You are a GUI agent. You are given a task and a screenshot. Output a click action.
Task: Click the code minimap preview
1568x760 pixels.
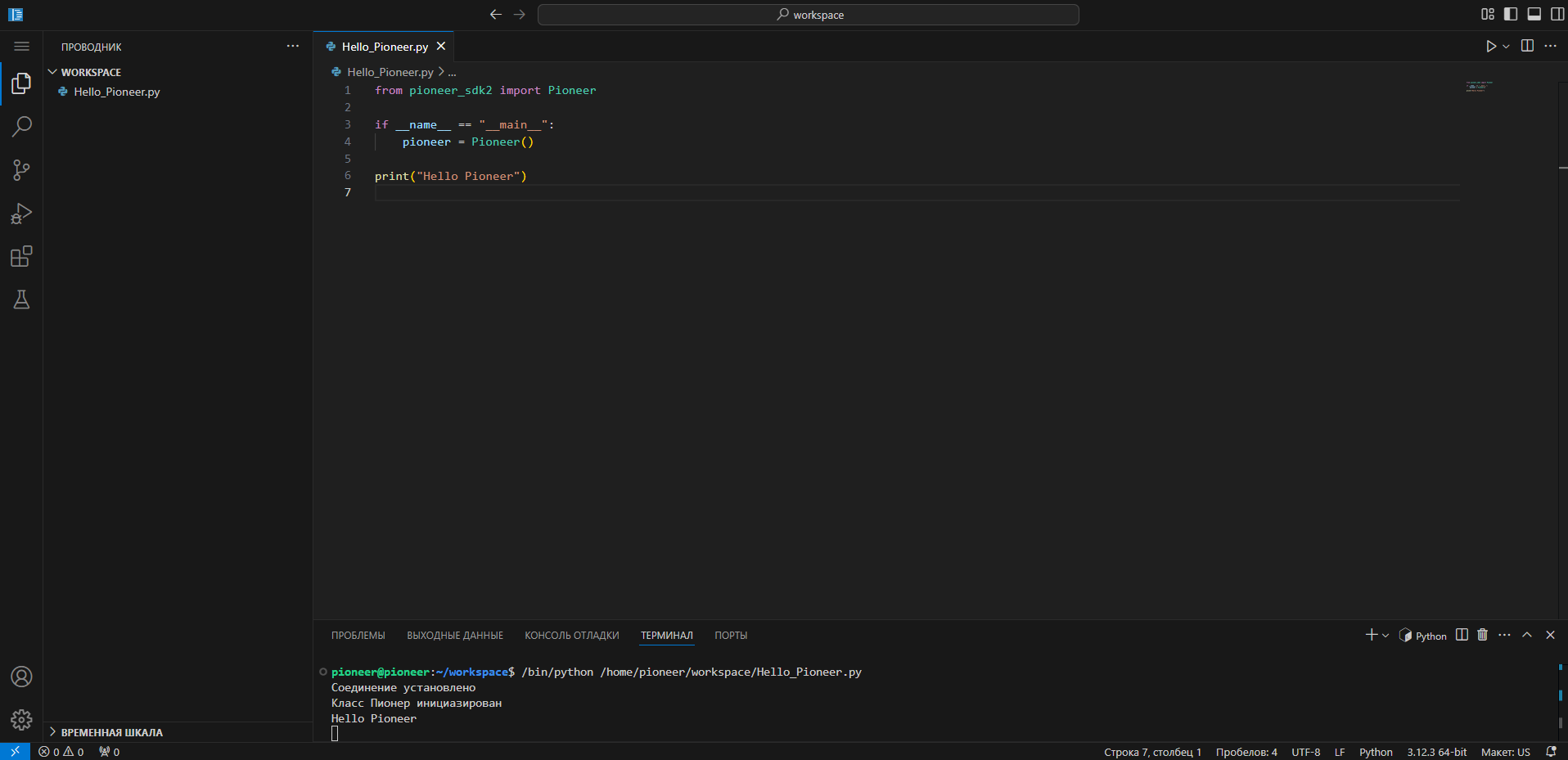click(x=1479, y=86)
